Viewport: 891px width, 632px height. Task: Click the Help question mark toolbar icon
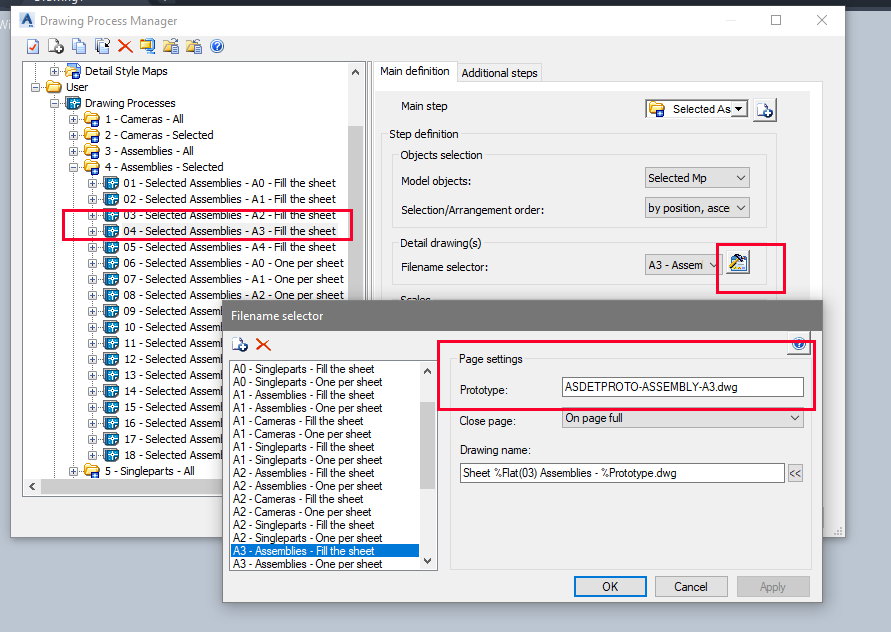click(216, 46)
